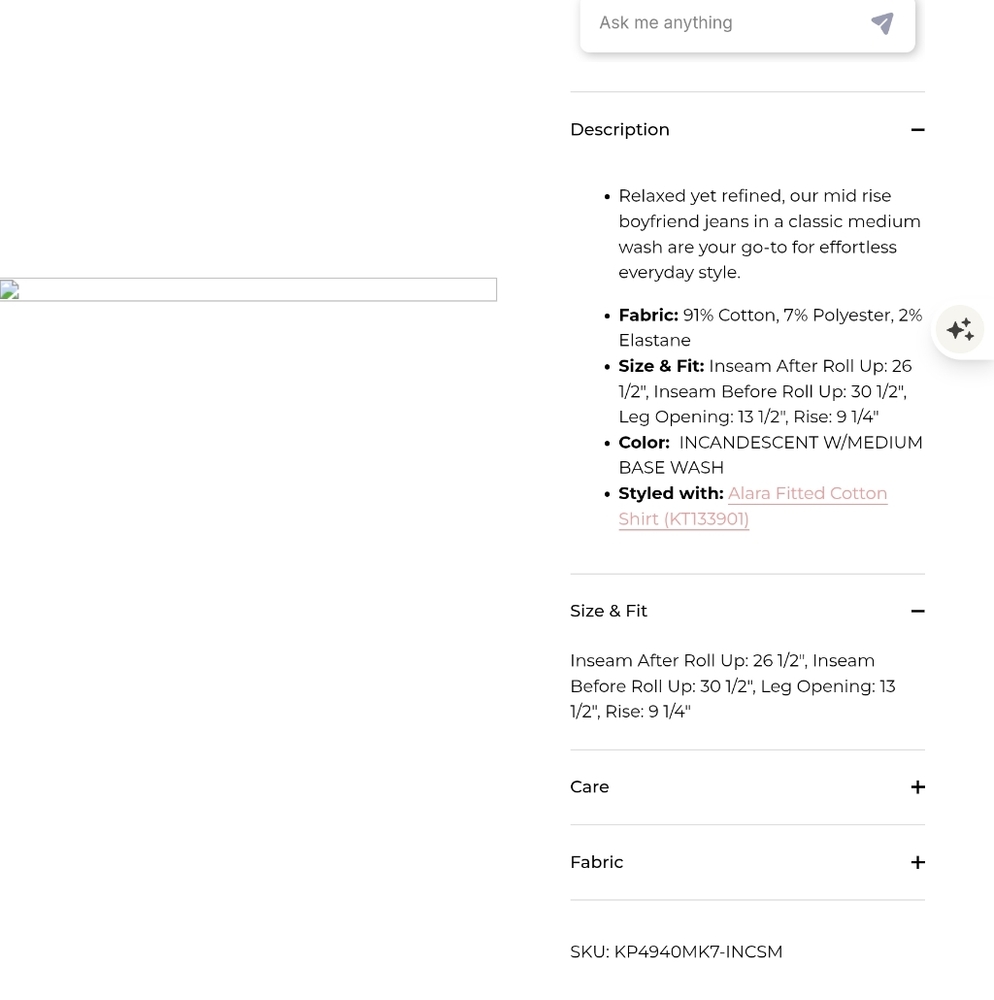994x1000 pixels.
Task: Click the 91% Cotton fabric composition line
Action: (x=770, y=328)
